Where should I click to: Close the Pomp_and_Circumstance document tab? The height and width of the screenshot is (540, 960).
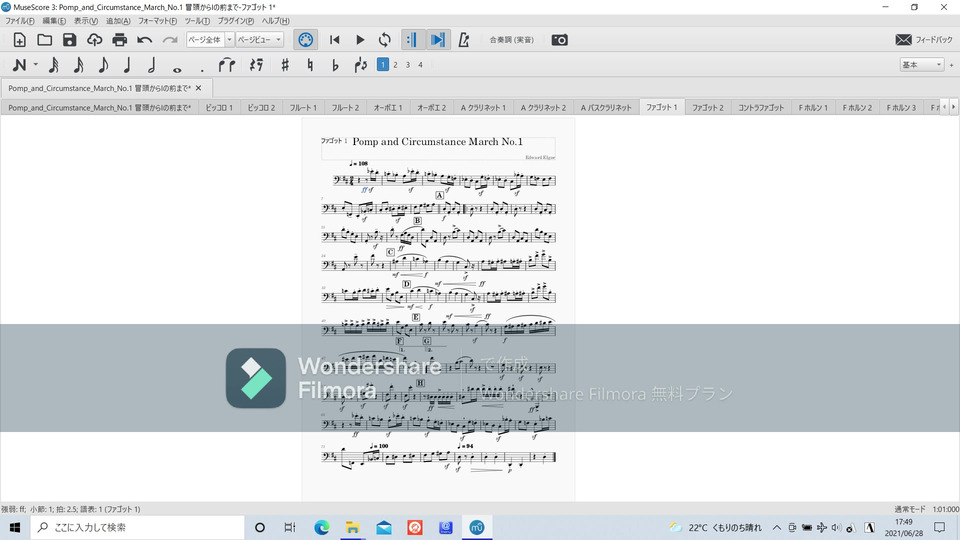point(198,88)
